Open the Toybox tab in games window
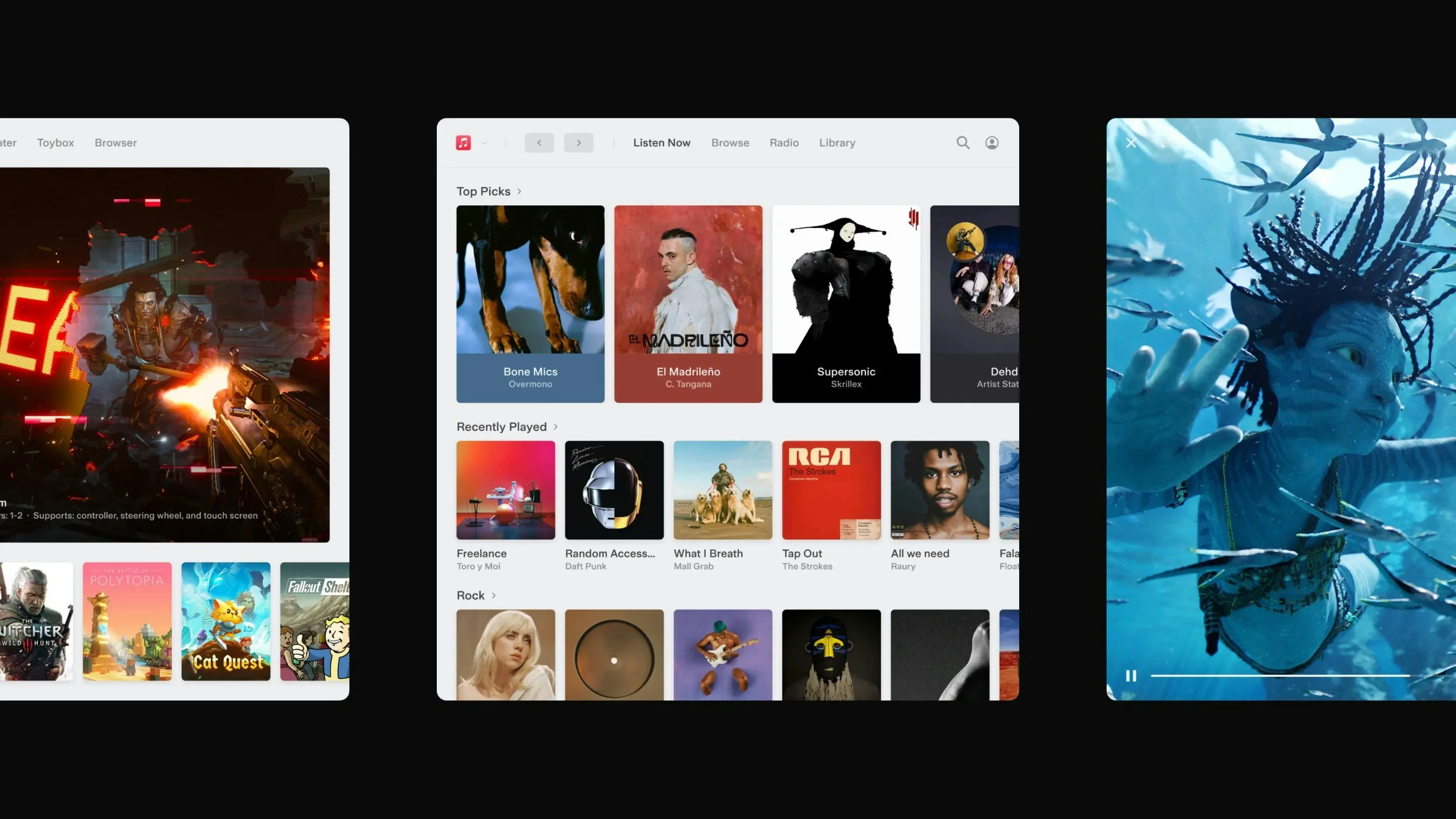Viewport: 1456px width, 819px height. coord(56,143)
